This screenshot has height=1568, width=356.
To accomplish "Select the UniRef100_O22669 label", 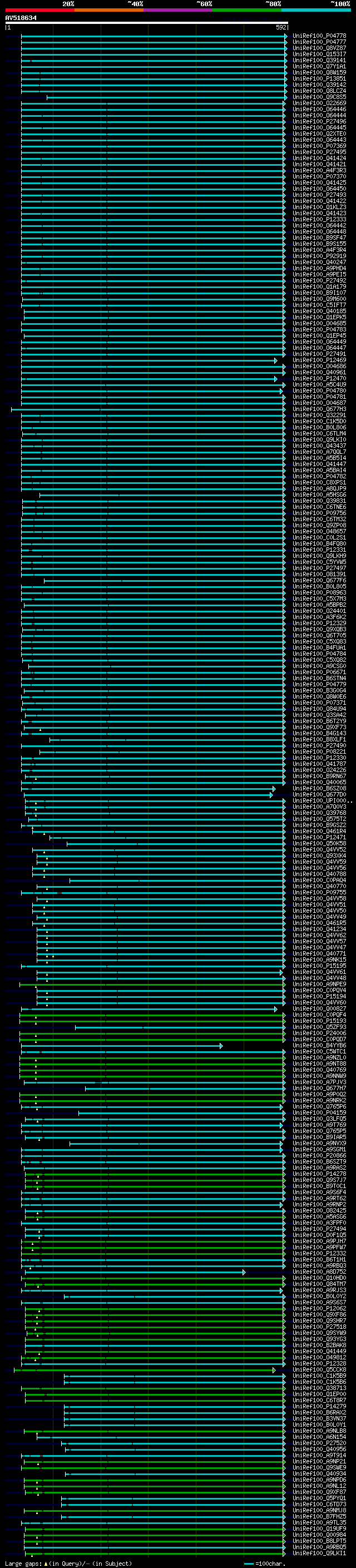I will point(319,103).
